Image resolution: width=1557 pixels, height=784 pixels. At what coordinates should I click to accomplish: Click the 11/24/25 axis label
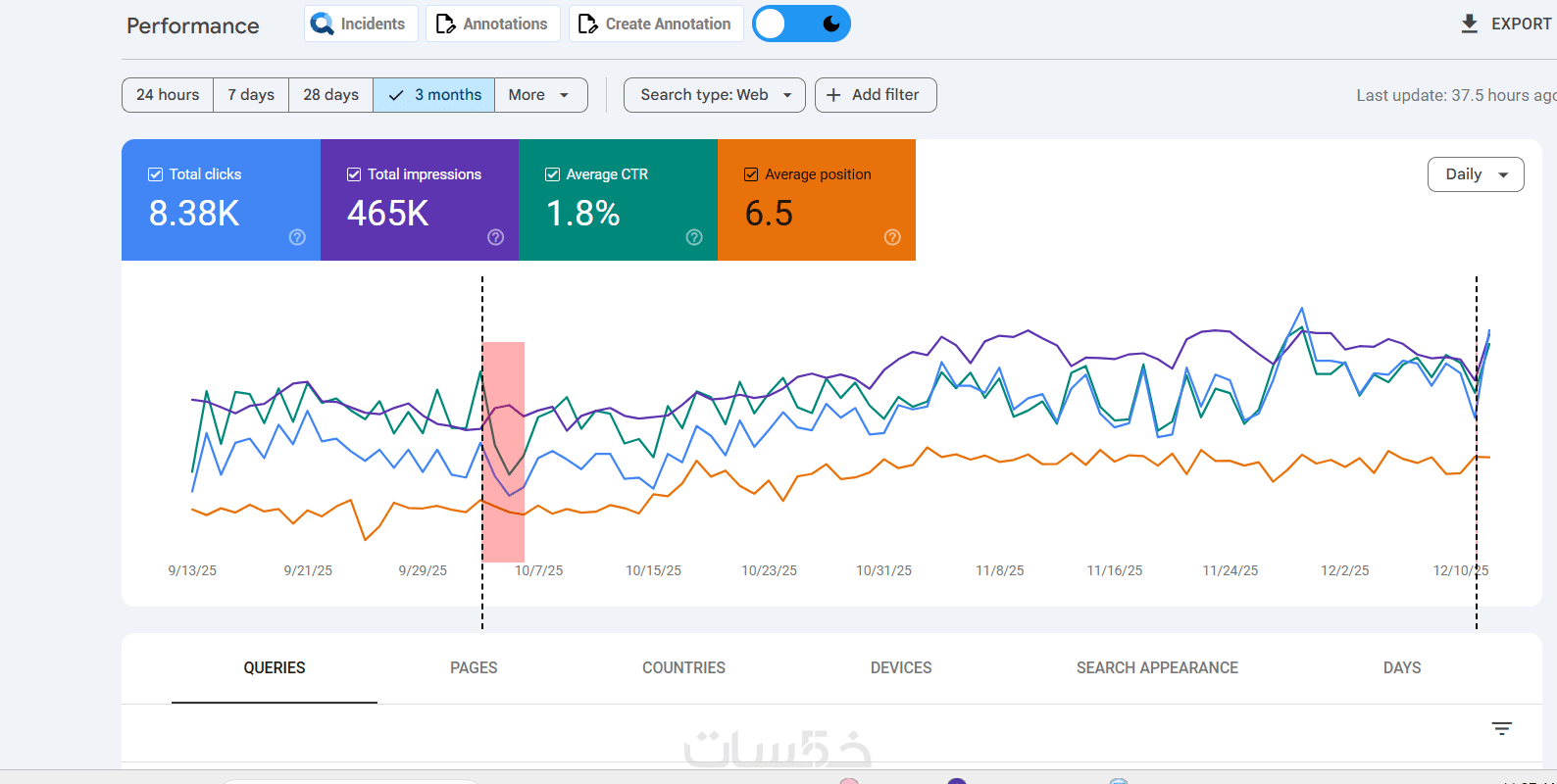click(1231, 570)
